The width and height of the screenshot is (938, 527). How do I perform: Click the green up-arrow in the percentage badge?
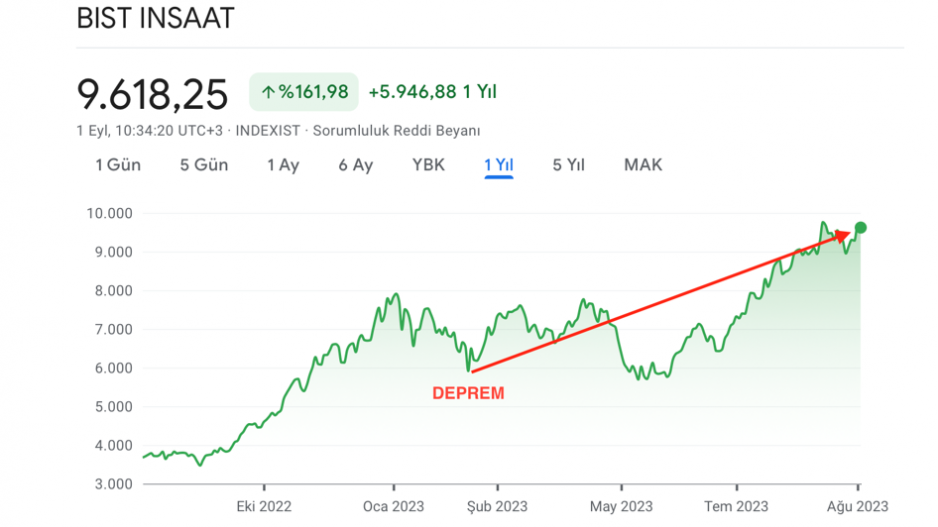pyautogui.click(x=267, y=93)
